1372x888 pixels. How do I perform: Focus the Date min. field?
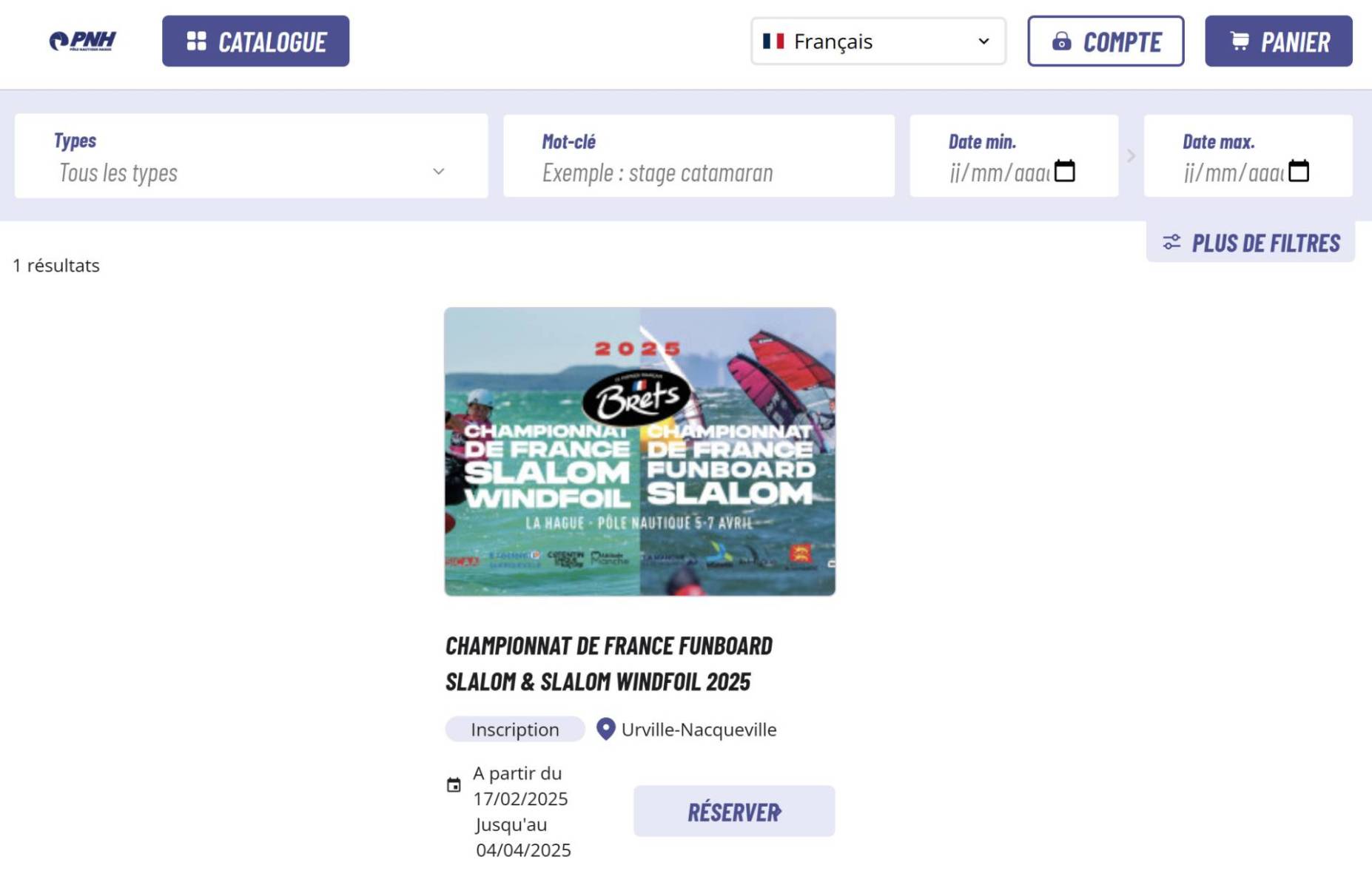click(x=1014, y=156)
